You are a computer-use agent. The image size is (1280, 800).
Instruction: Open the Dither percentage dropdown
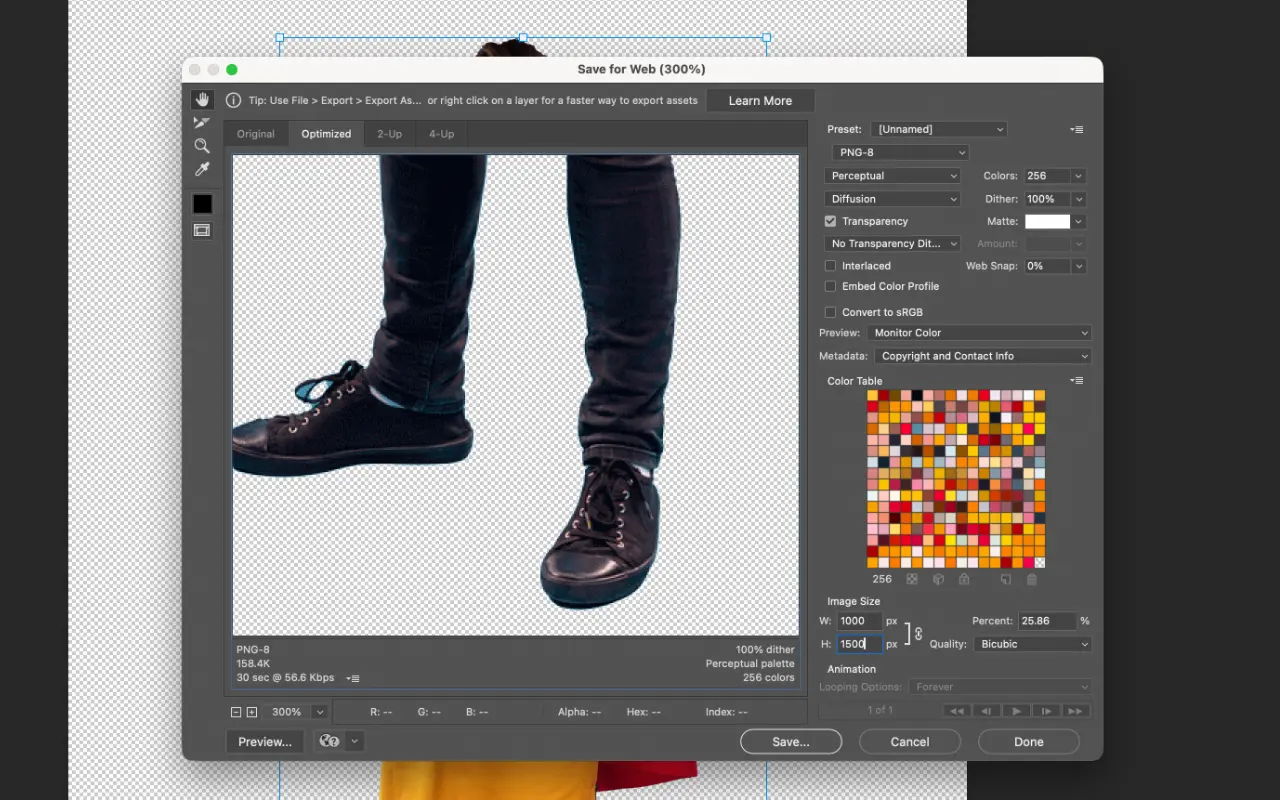coord(1054,198)
